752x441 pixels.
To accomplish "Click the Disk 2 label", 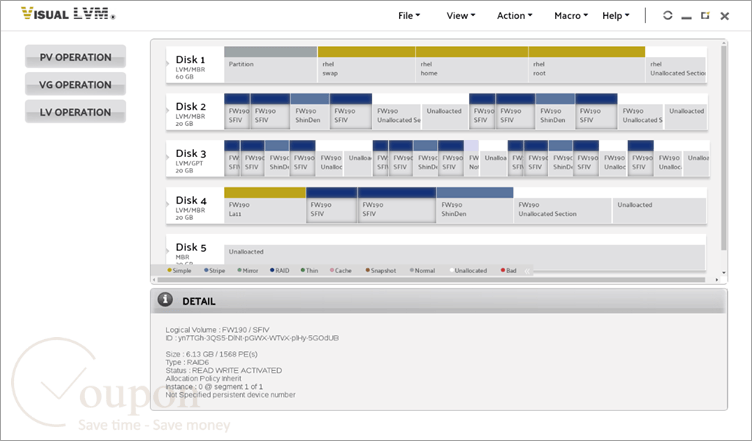I will 190,106.
